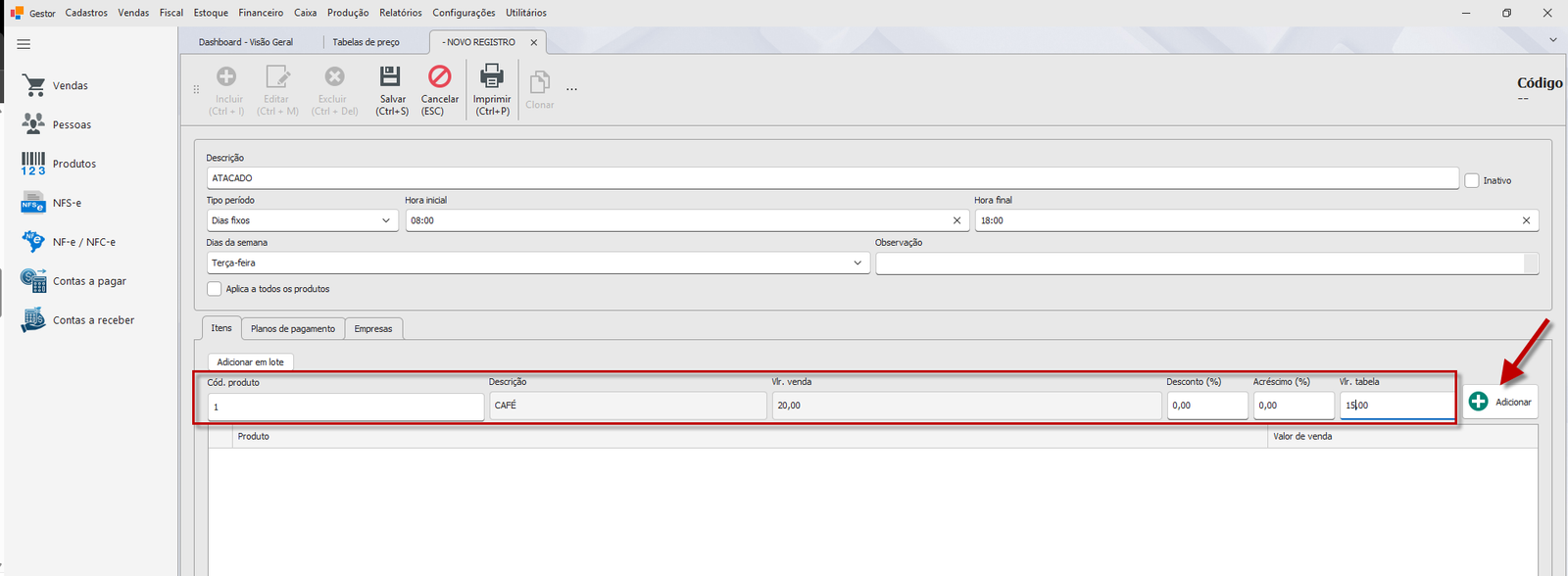Switch to Dashboard - Visão Geral tab
The width and height of the screenshot is (1568, 576).
point(246,42)
